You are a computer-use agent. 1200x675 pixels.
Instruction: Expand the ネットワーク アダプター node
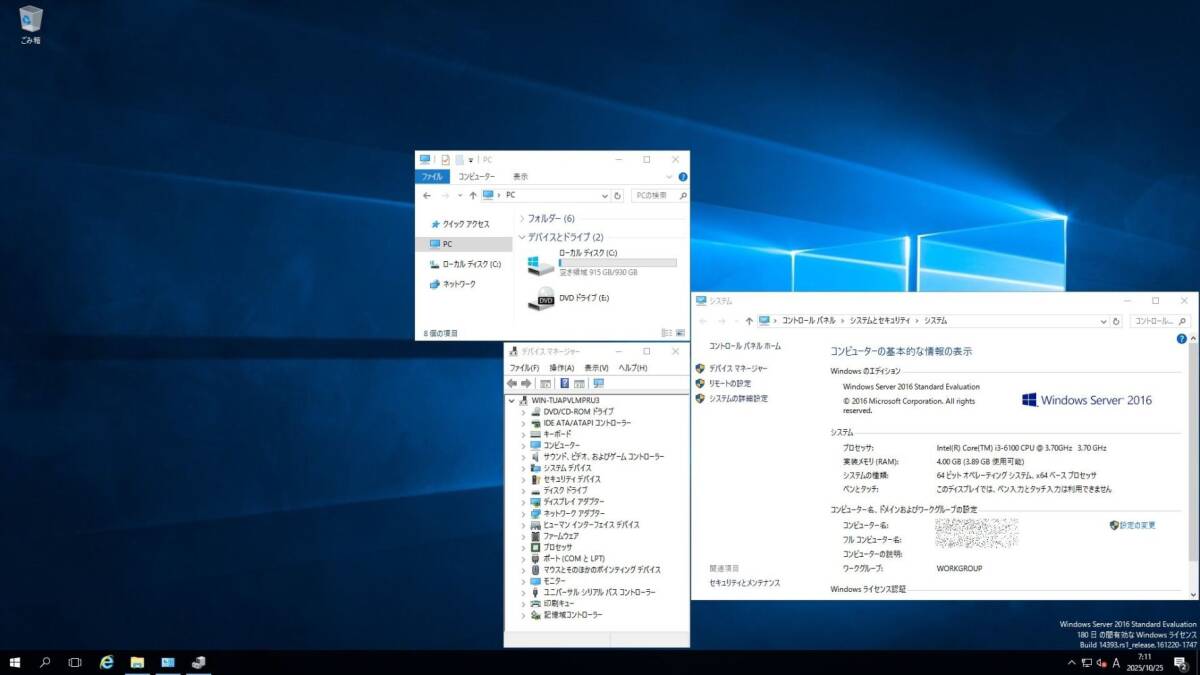coord(522,513)
